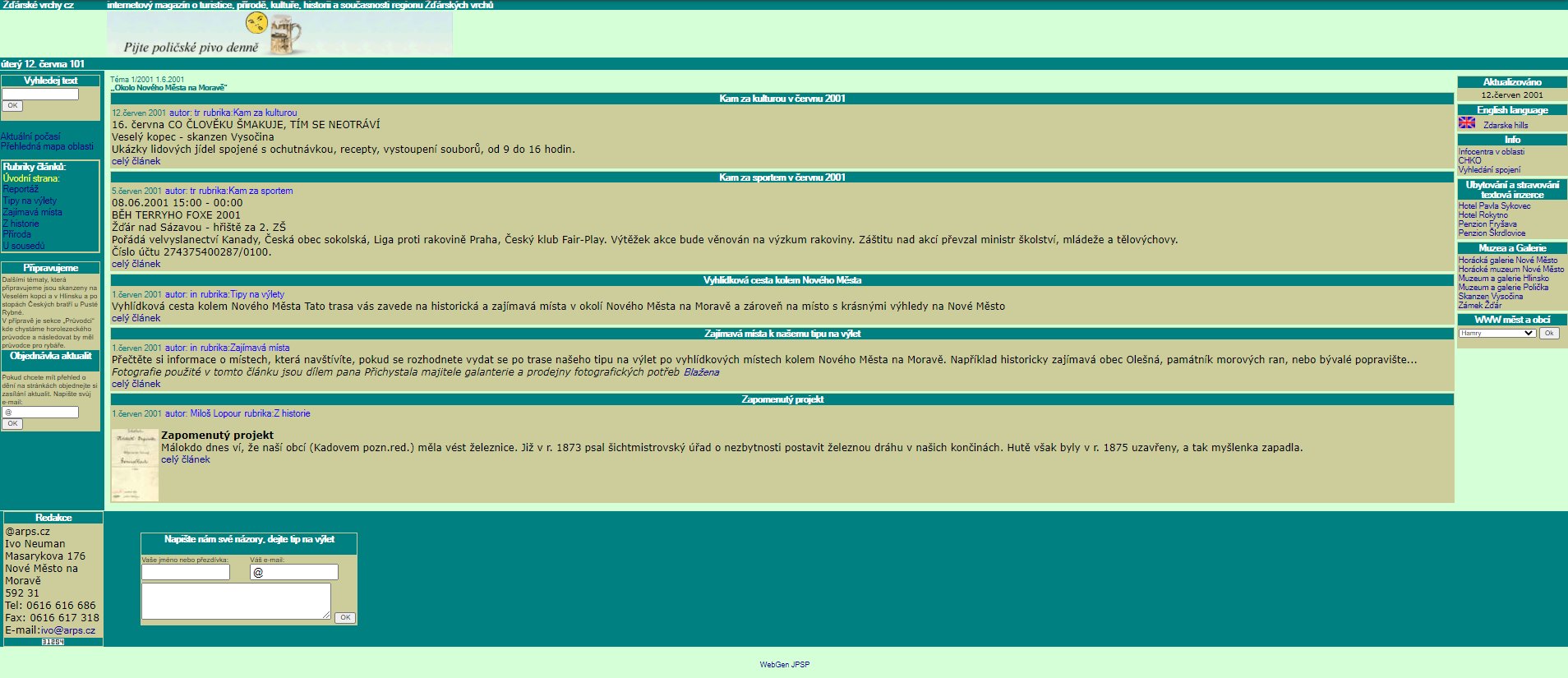Visit the Zámek Žďár museum link

click(x=1479, y=305)
